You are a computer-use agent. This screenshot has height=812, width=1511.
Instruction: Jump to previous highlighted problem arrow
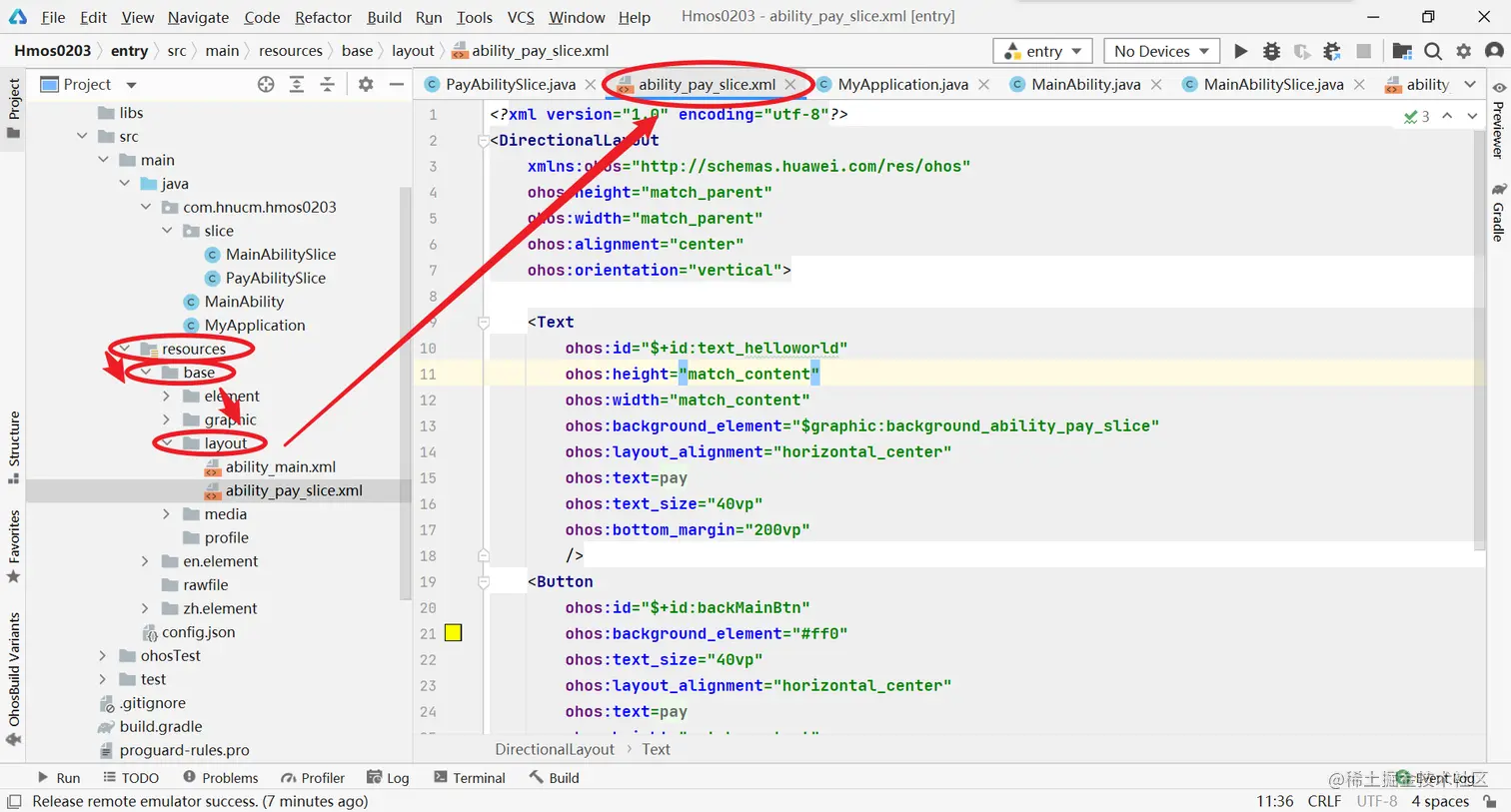pyautogui.click(x=1447, y=117)
